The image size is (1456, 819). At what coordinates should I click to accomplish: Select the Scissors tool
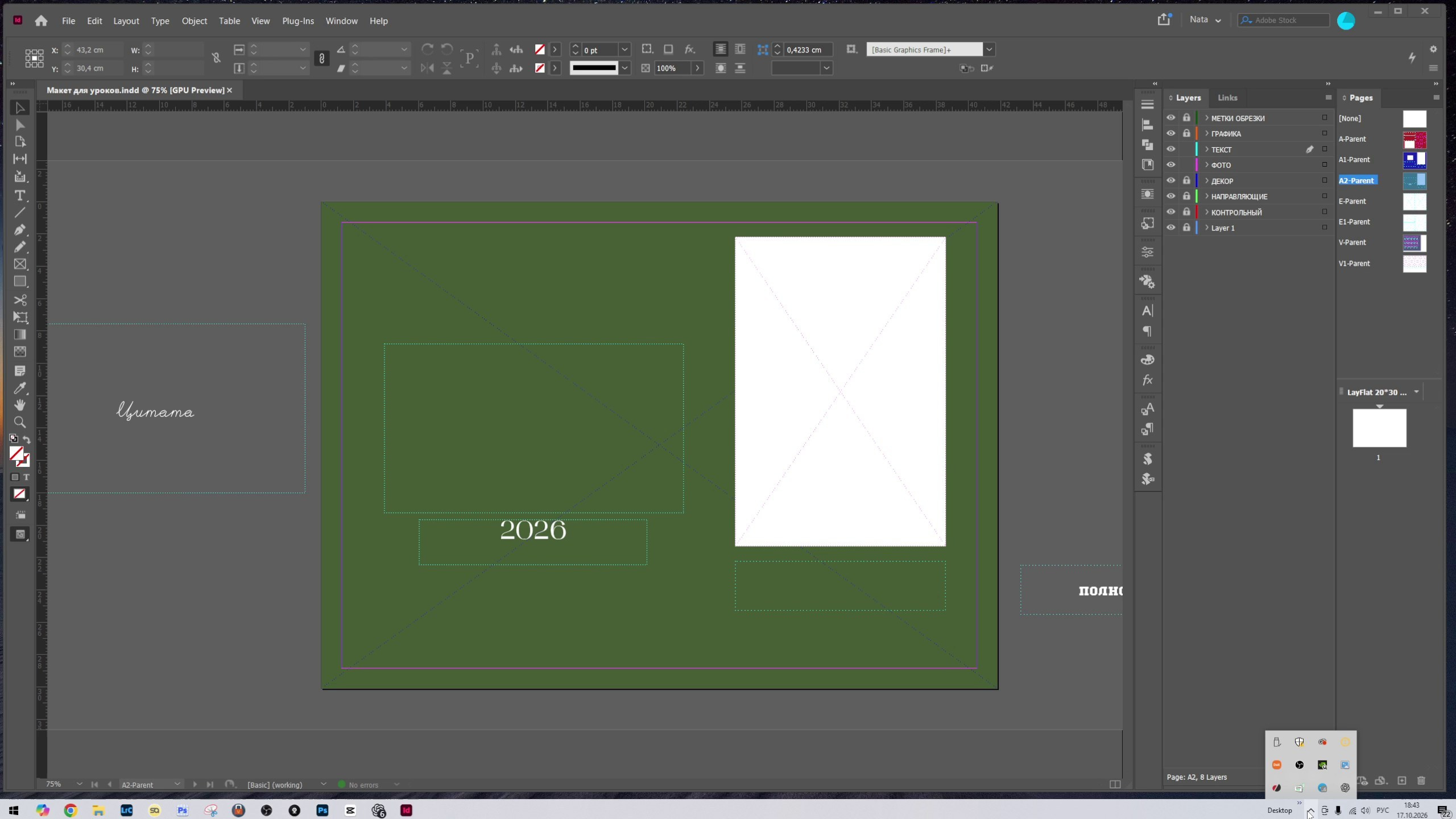coord(20,300)
